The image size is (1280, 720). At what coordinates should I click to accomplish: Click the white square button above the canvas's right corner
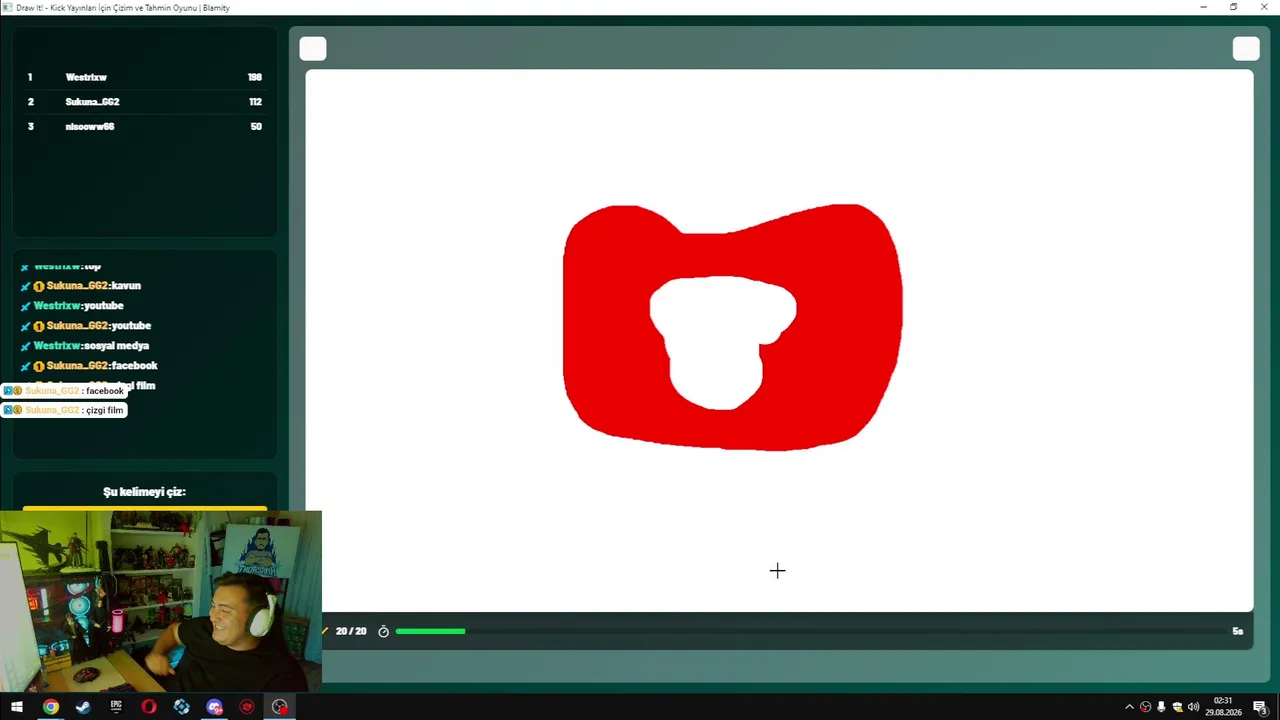click(x=1246, y=49)
